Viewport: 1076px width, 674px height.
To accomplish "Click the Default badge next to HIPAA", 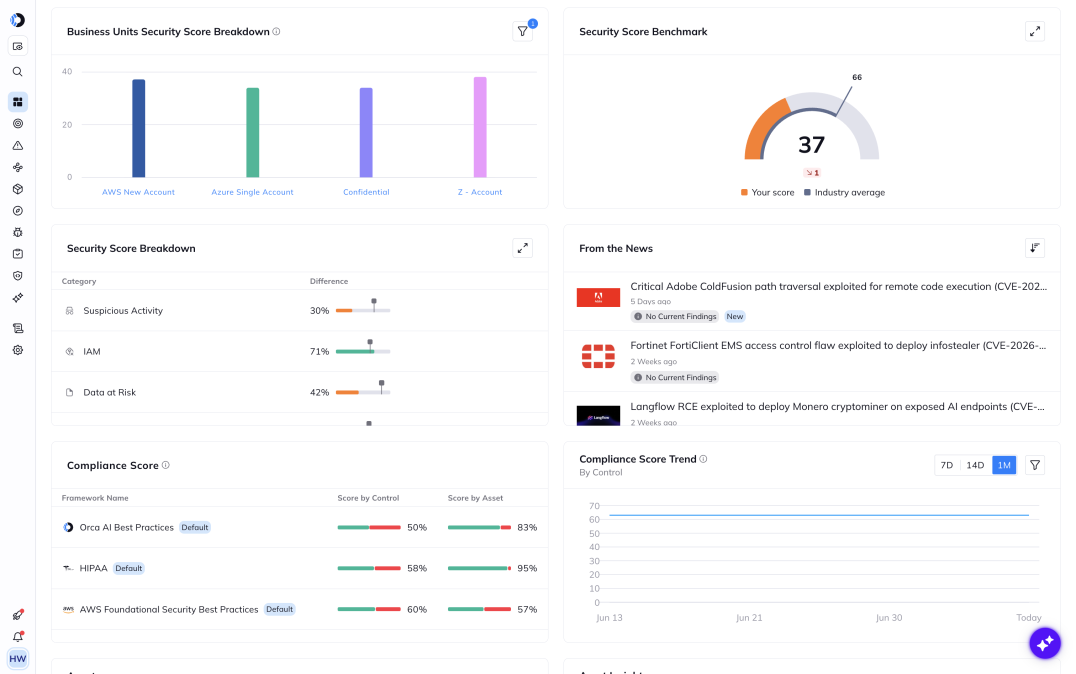I will (x=129, y=568).
